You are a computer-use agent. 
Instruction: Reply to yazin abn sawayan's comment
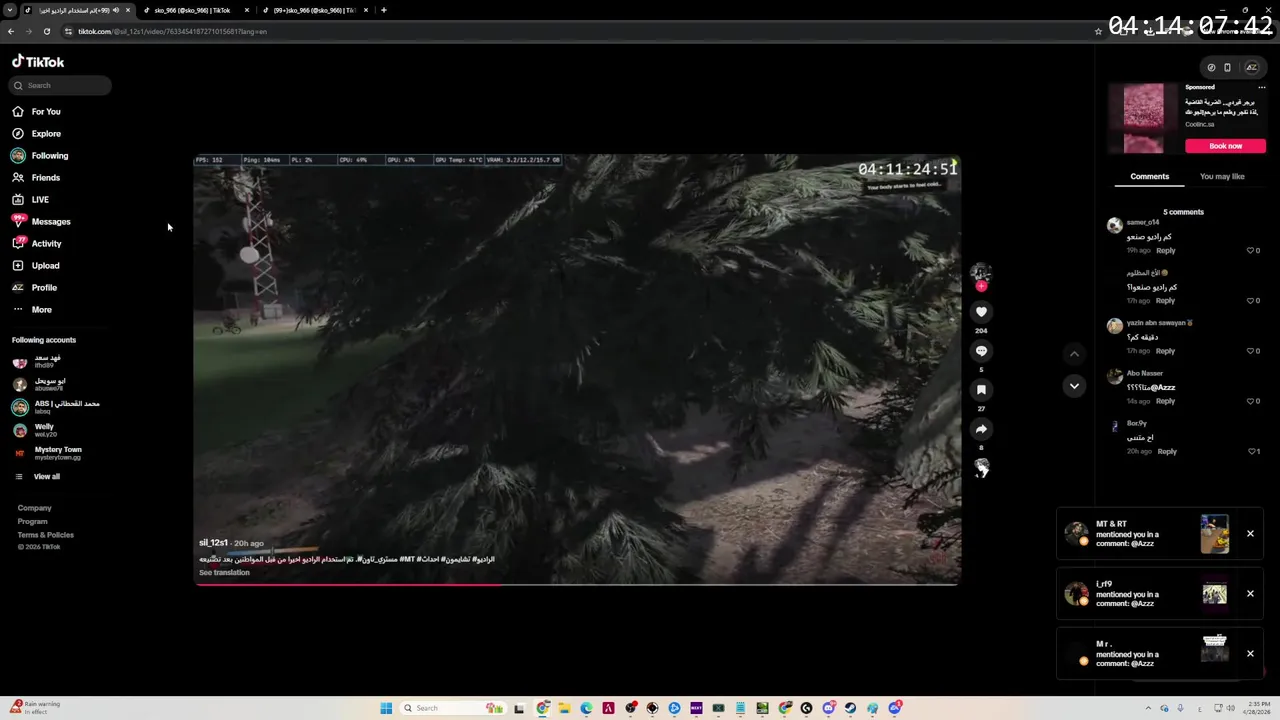coord(1166,351)
